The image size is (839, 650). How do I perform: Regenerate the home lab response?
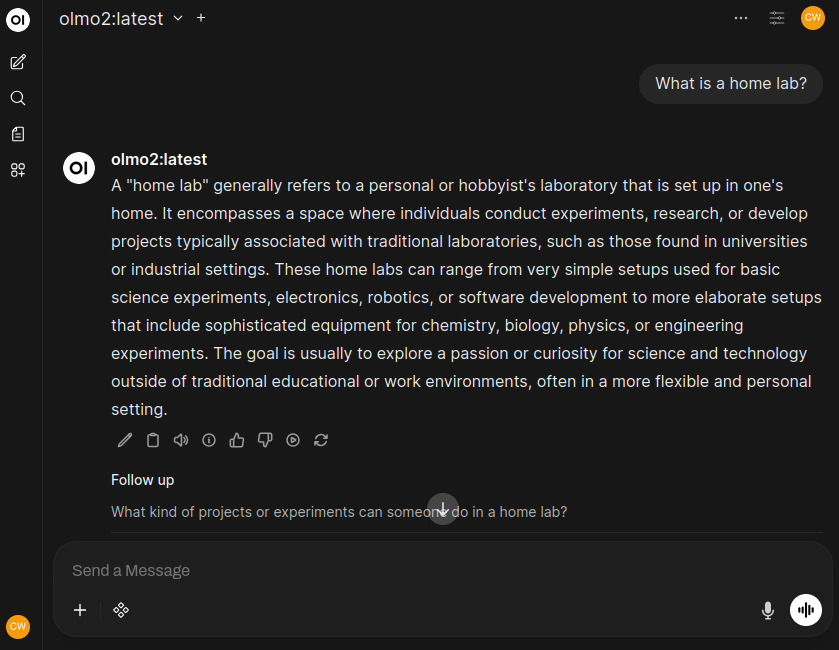(x=321, y=440)
